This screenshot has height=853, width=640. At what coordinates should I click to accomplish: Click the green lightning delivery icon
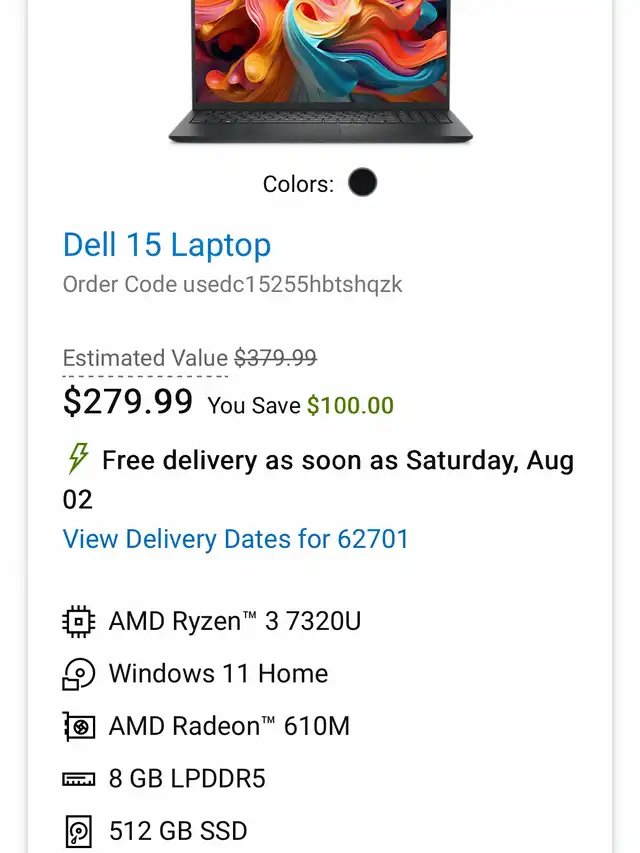point(78,460)
